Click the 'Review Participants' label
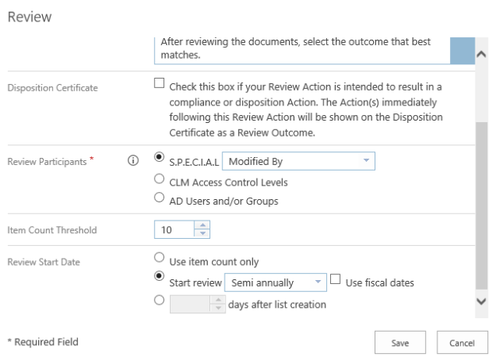The width and height of the screenshot is (500, 361). (x=47, y=162)
